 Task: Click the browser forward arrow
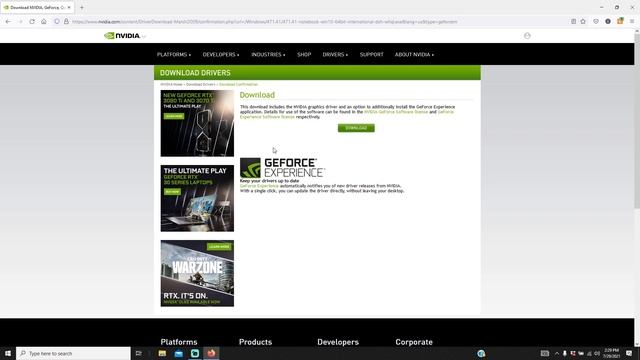[20, 22]
